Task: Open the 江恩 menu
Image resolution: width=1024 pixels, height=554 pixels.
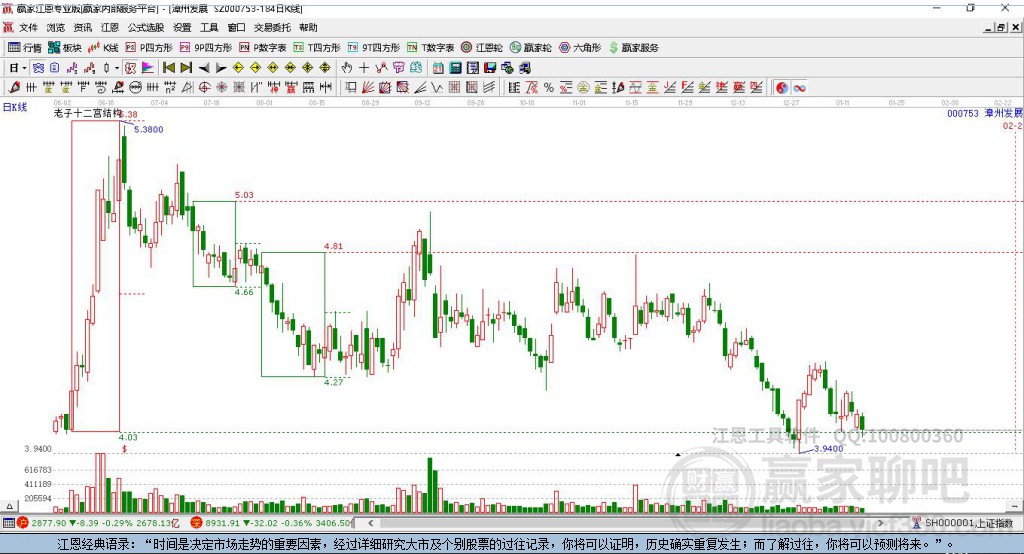Action: point(110,27)
